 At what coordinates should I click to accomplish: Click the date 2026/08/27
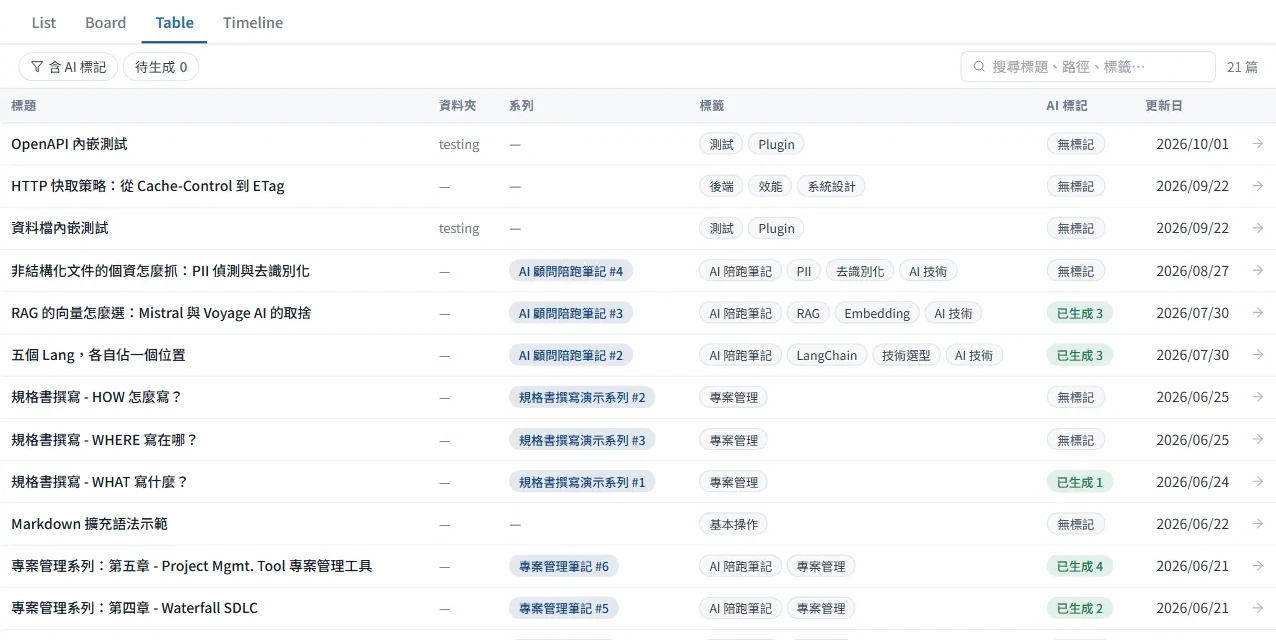[x=1192, y=271]
